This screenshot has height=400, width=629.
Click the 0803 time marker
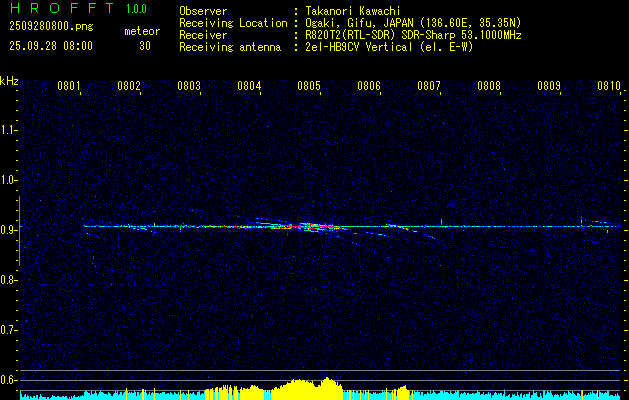tap(189, 86)
